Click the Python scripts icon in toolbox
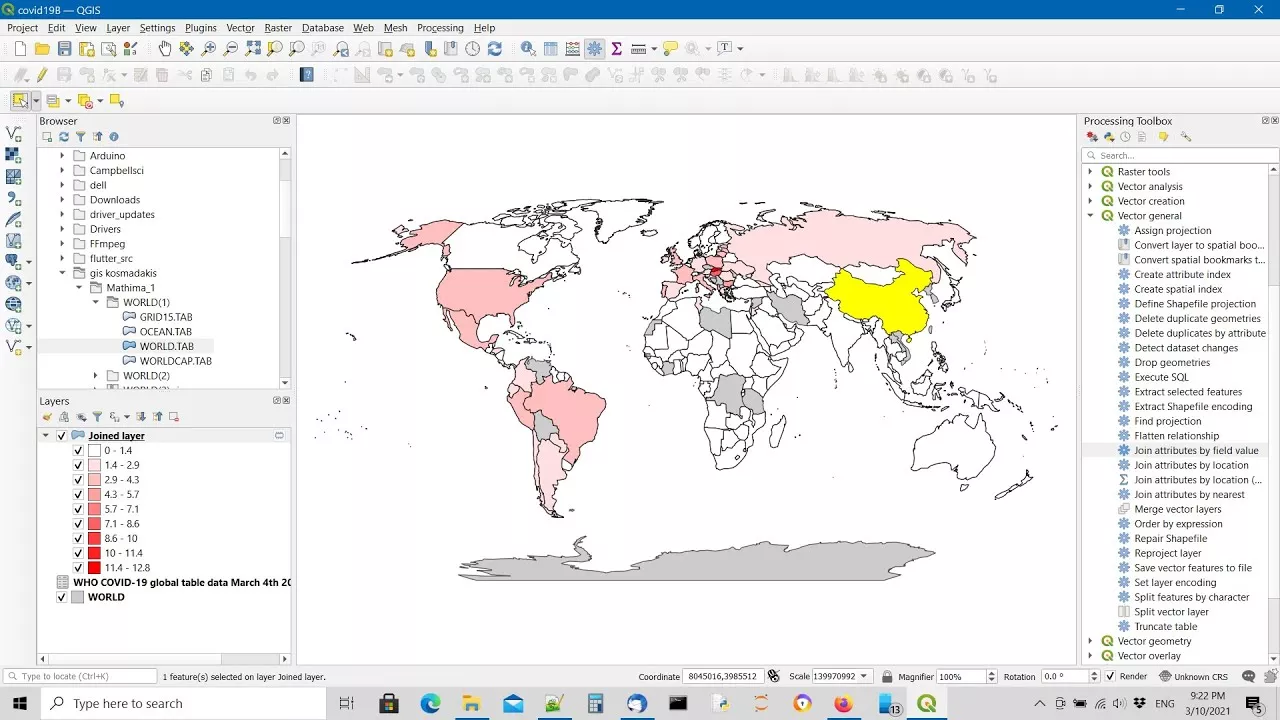This screenshot has height=720, width=1280. 1109,137
